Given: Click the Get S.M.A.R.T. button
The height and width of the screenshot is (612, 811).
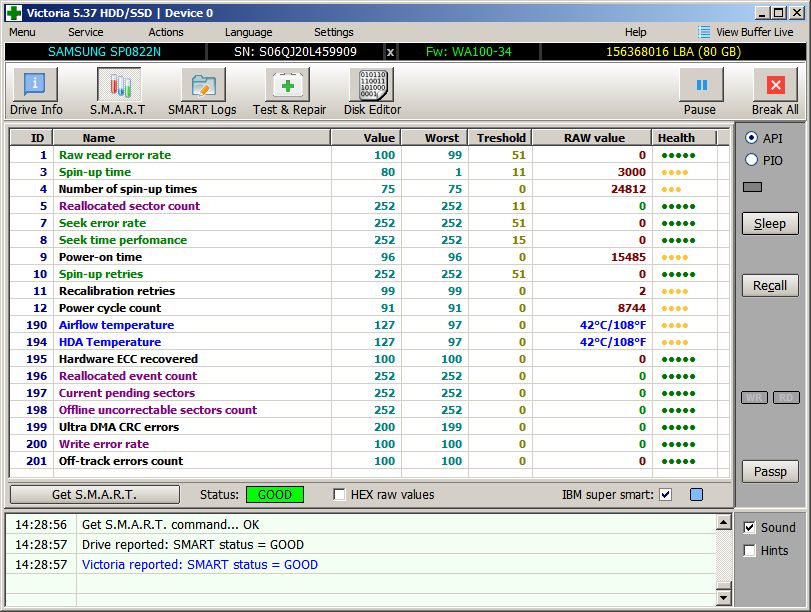Looking at the screenshot, I should coord(95,495).
